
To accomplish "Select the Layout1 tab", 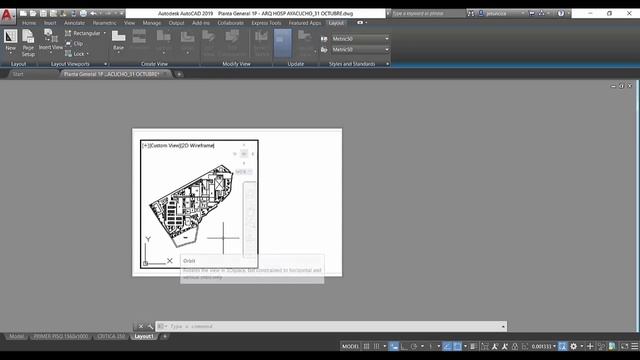I will pos(144,336).
